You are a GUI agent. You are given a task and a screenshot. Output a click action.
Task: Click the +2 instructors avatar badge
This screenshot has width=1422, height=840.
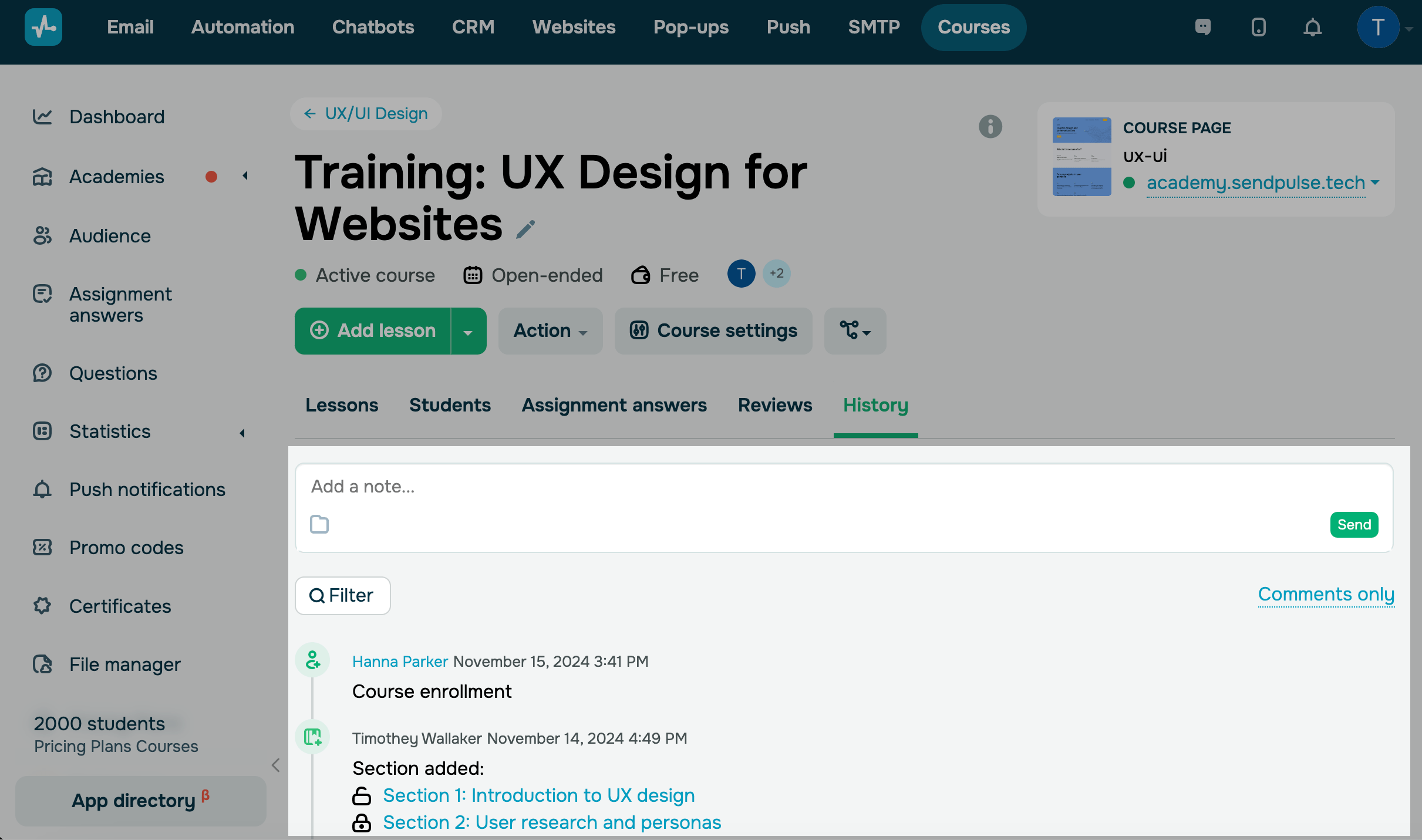pos(776,274)
